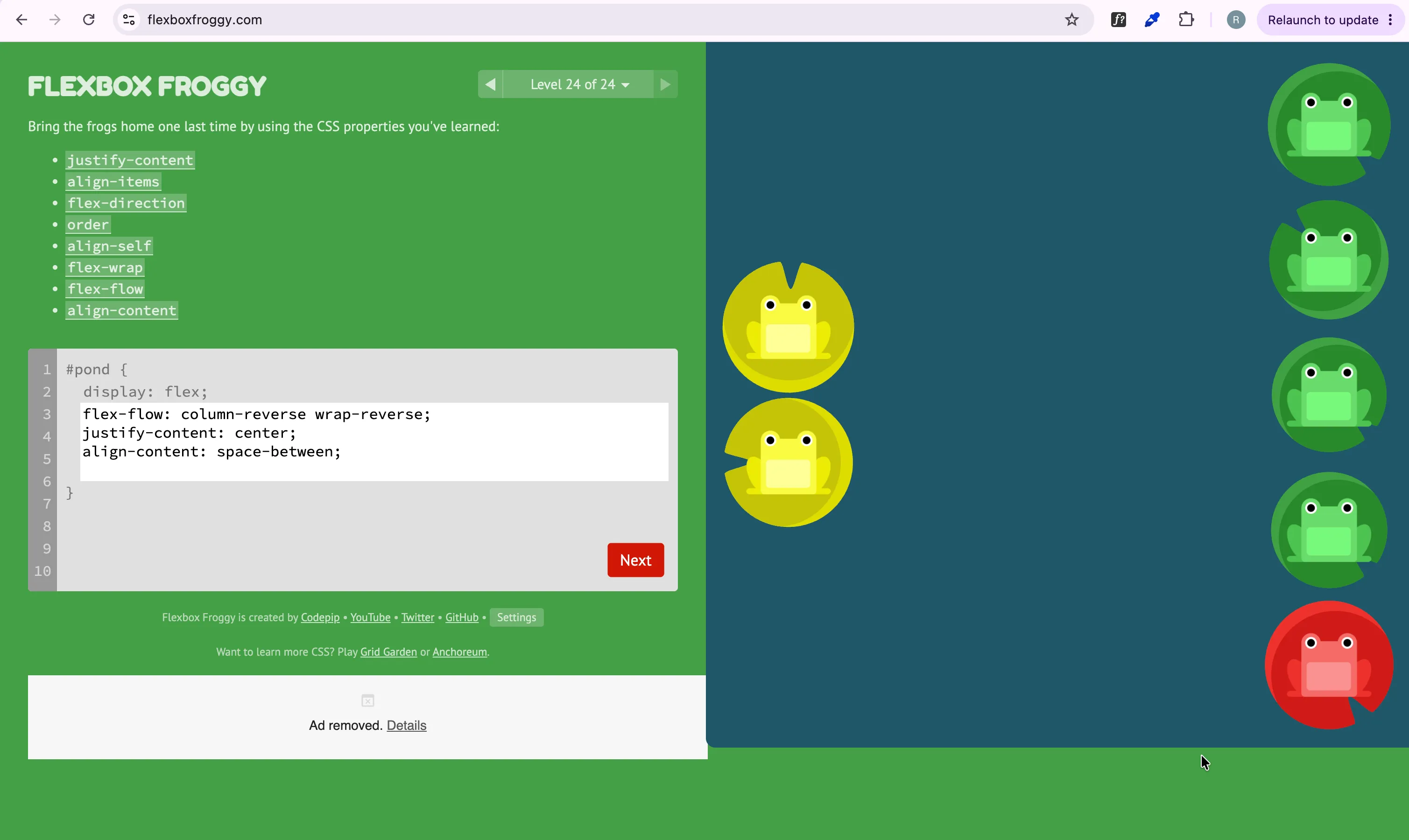Open site information icon in address bar

pyautogui.click(x=129, y=20)
